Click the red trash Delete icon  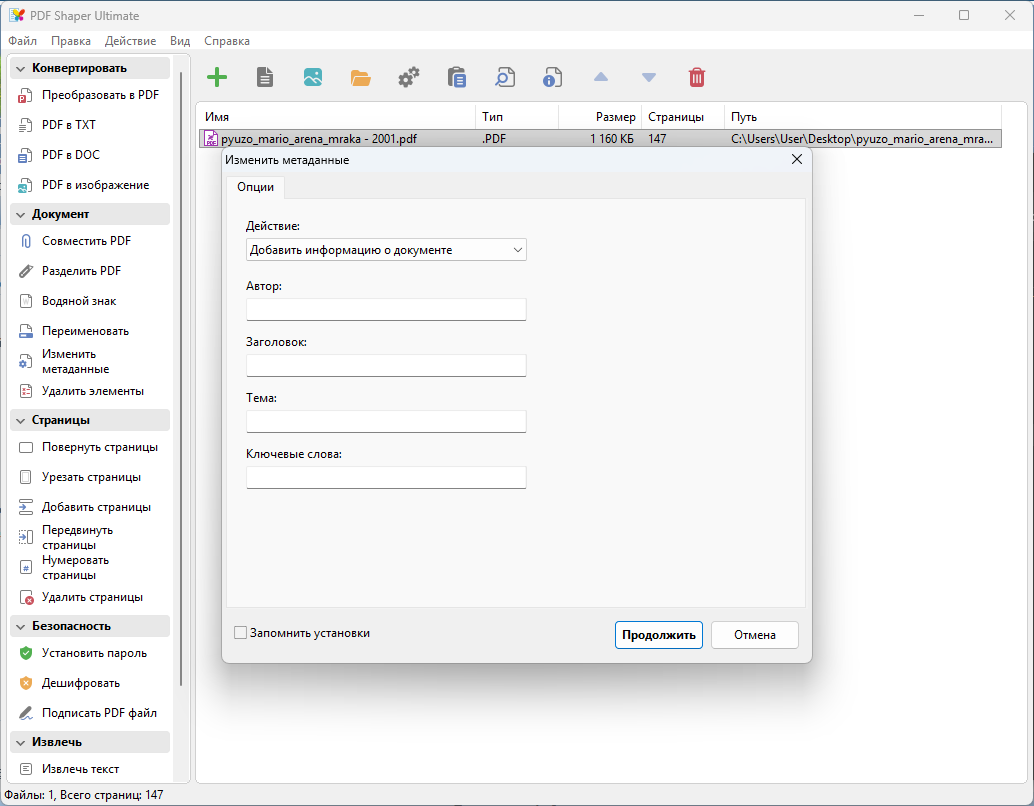click(x=696, y=77)
